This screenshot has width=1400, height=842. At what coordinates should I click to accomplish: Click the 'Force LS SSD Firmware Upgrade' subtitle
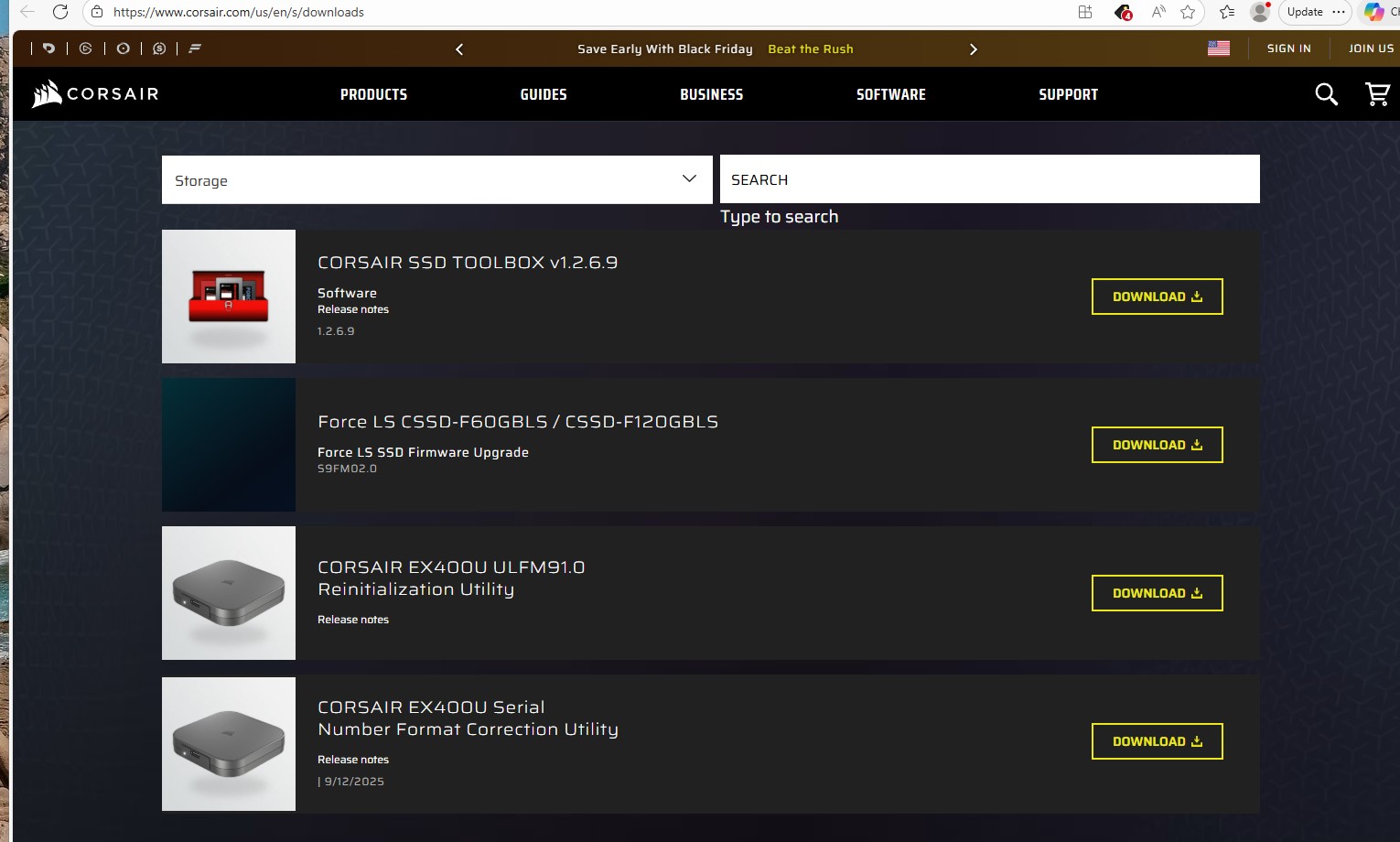(x=423, y=452)
